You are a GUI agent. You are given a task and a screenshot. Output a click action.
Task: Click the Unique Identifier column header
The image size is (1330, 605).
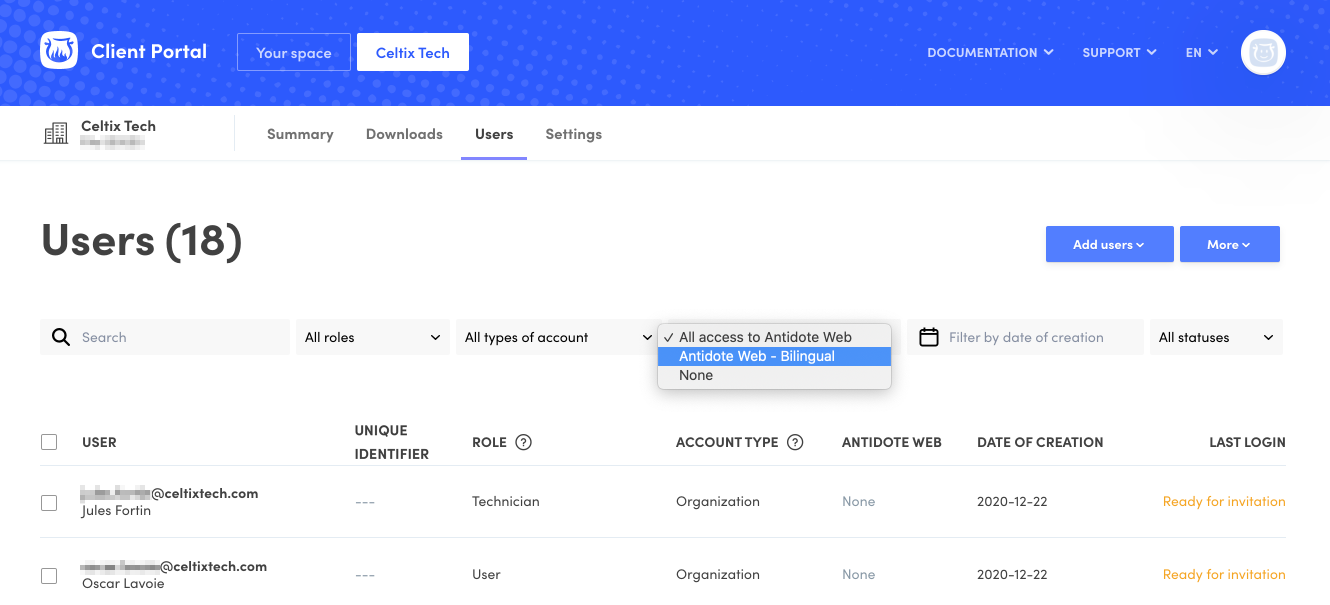392,442
